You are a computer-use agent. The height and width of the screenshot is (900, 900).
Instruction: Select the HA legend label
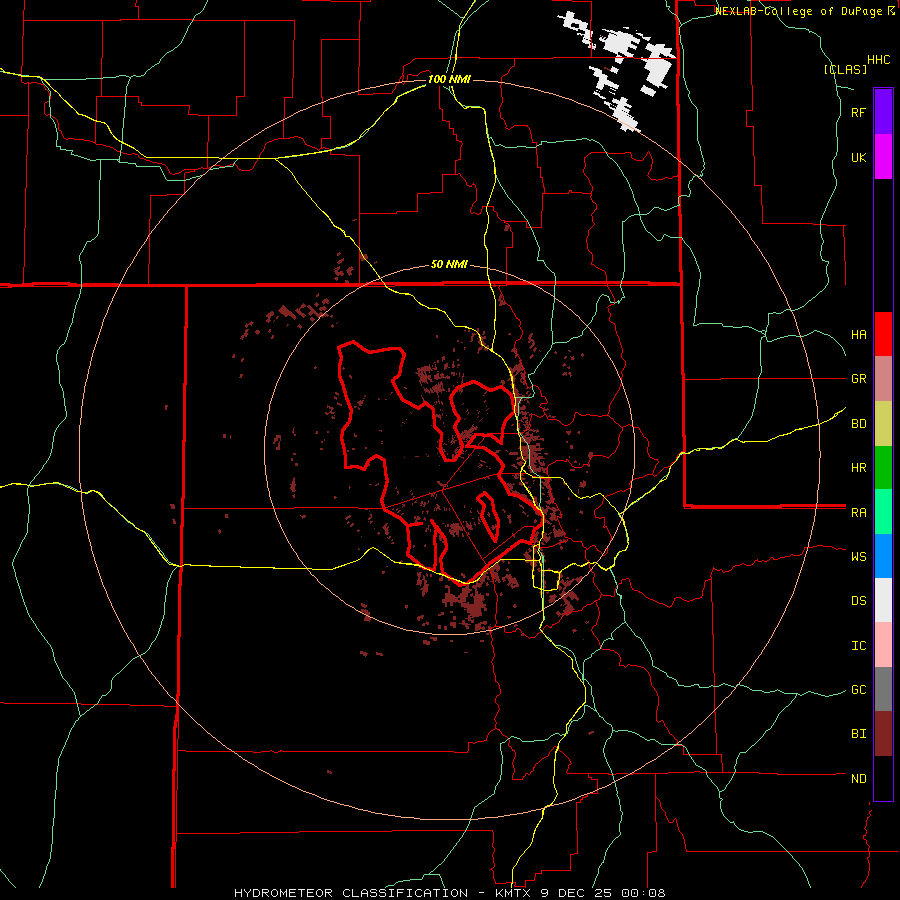858,335
